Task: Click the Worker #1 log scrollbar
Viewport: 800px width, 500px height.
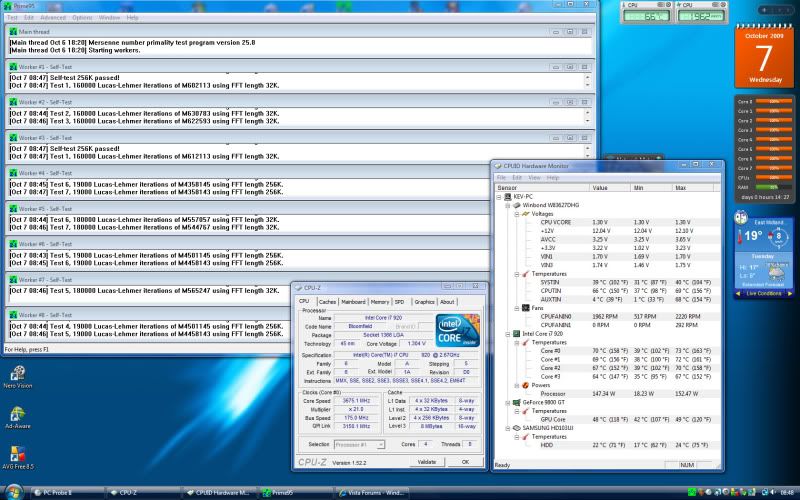Action: click(x=587, y=82)
